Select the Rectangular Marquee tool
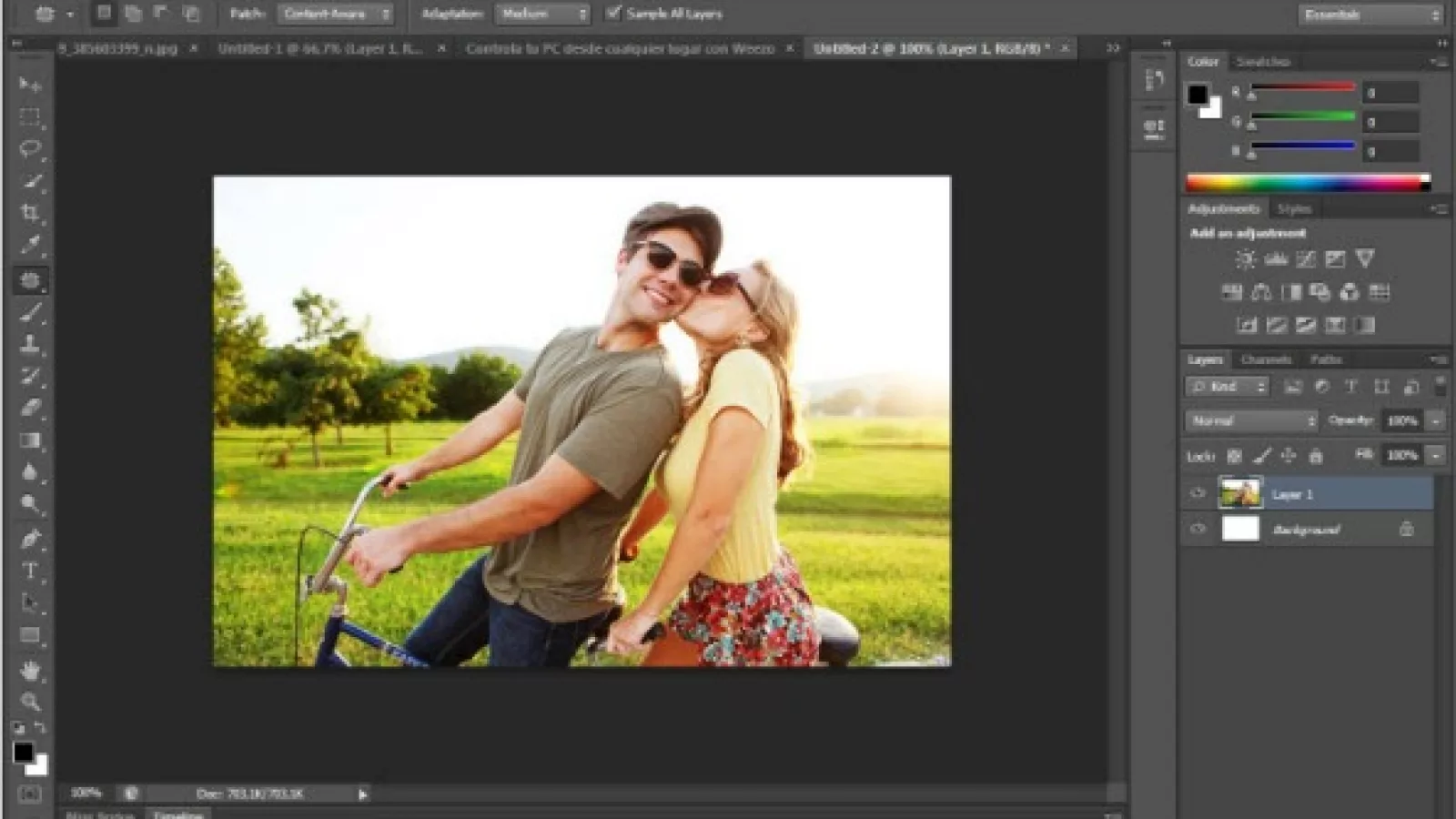 click(x=30, y=116)
